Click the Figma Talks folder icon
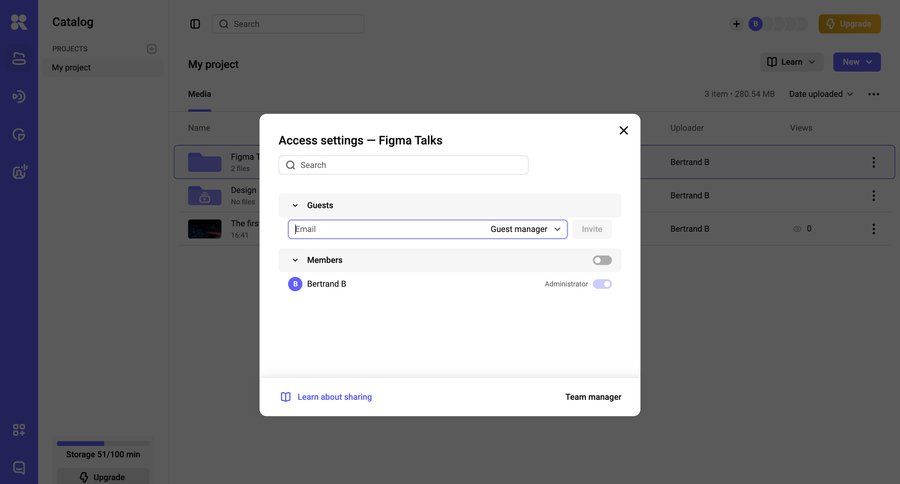 click(204, 162)
